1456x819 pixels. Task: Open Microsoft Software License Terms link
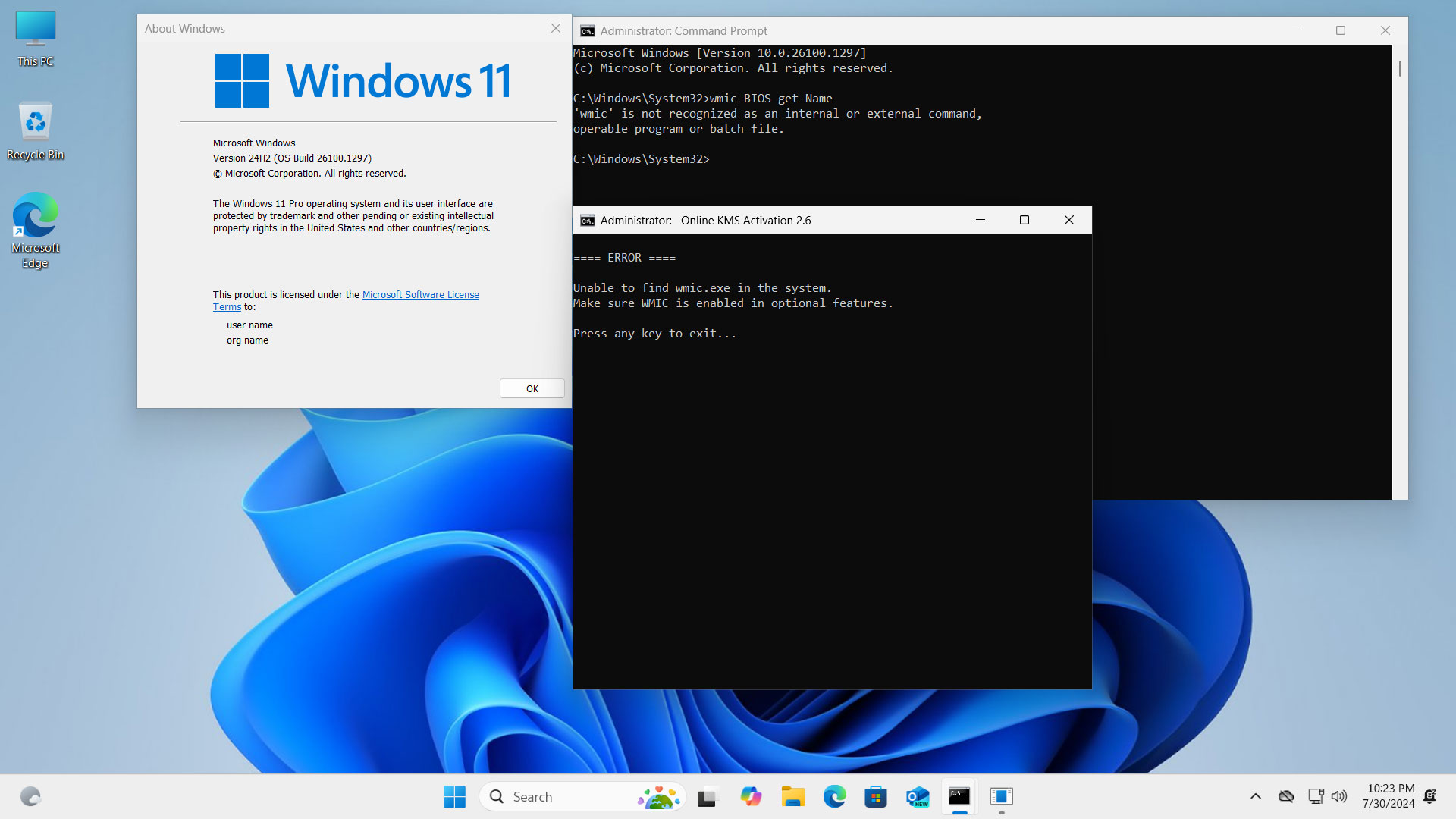(420, 295)
